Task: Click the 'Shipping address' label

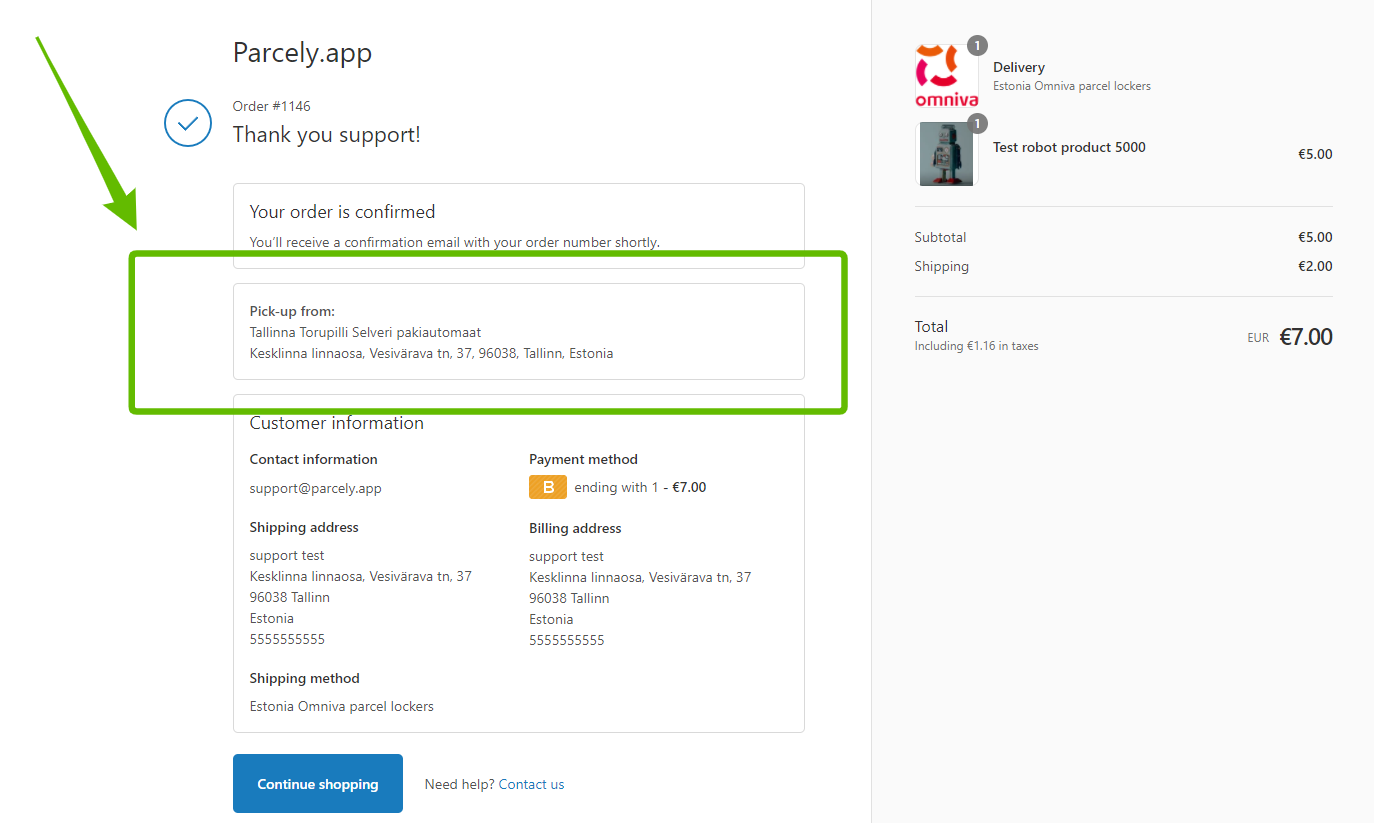Action: [x=304, y=527]
